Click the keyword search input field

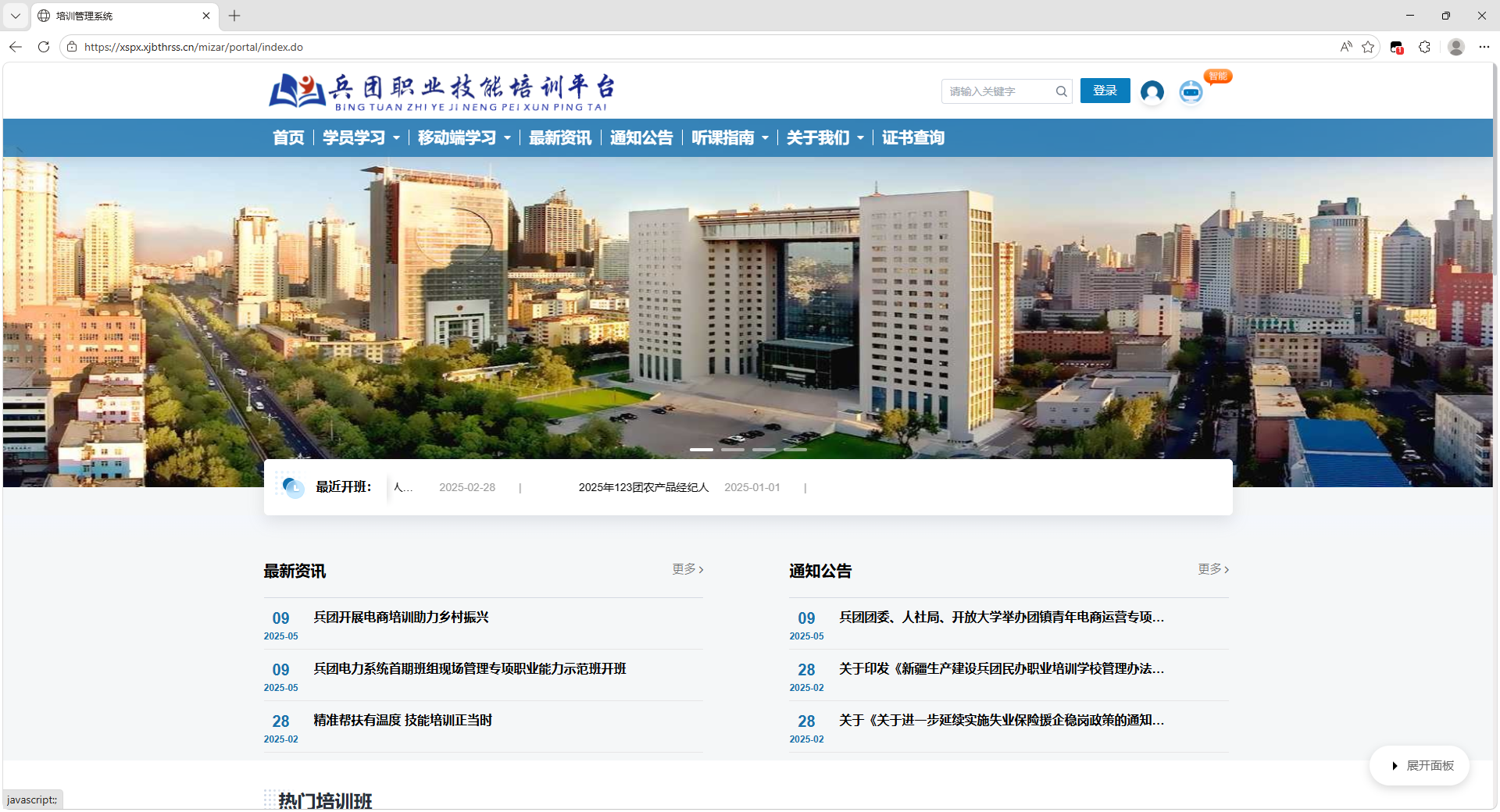click(x=998, y=91)
